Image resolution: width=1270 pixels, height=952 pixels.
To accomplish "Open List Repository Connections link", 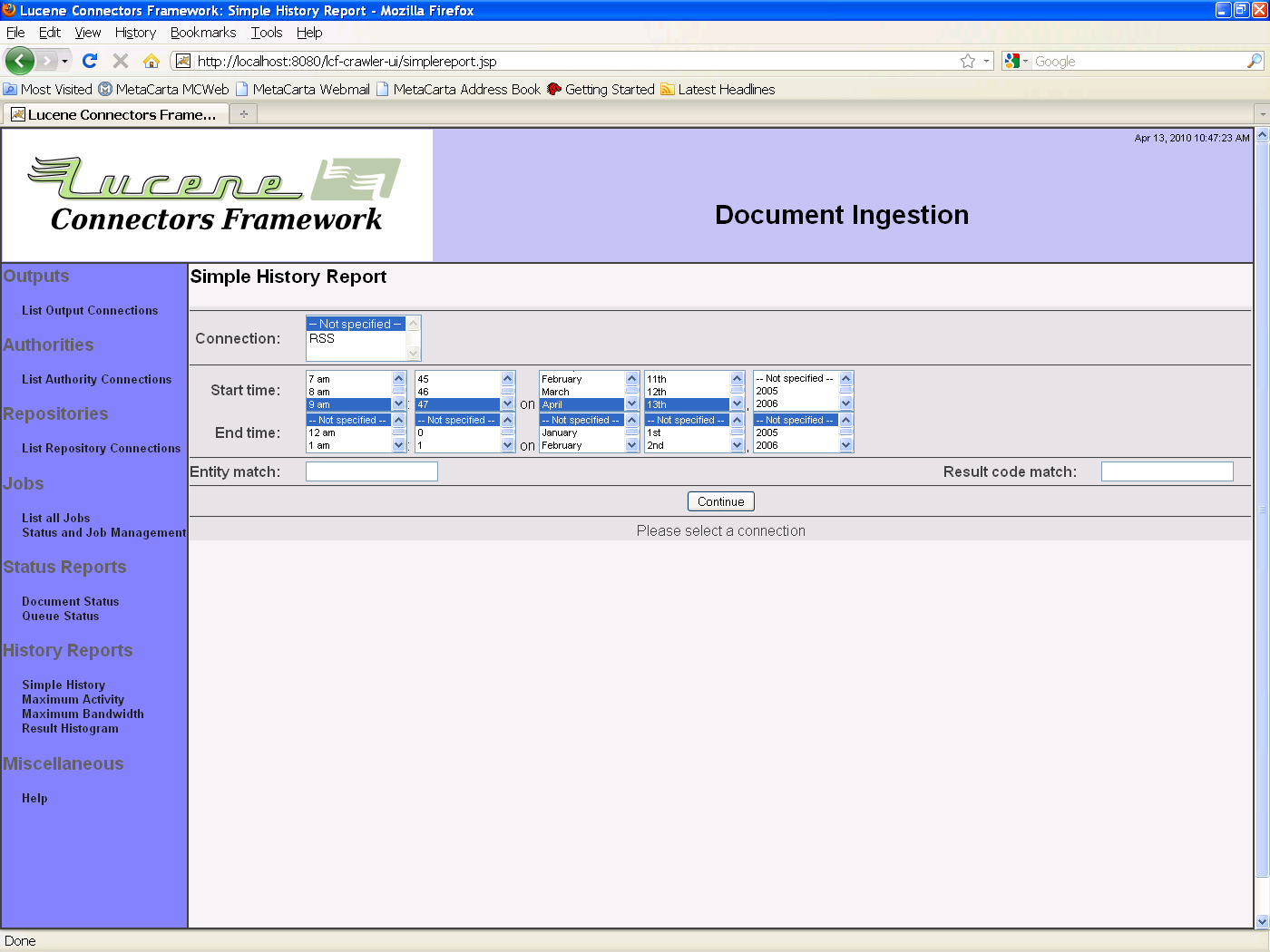I will (101, 448).
